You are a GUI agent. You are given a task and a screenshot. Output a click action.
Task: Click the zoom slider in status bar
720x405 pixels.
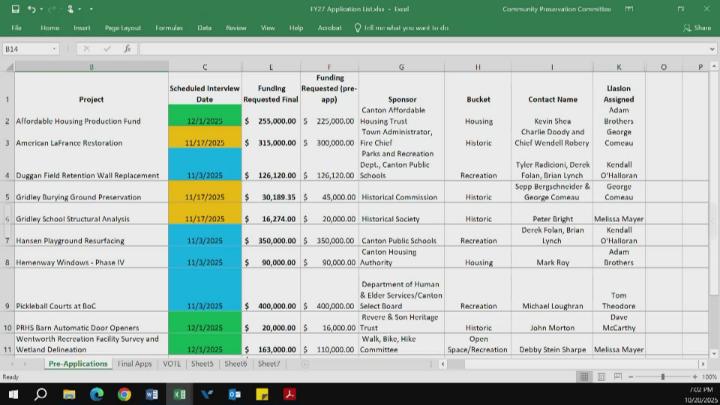click(x=663, y=377)
